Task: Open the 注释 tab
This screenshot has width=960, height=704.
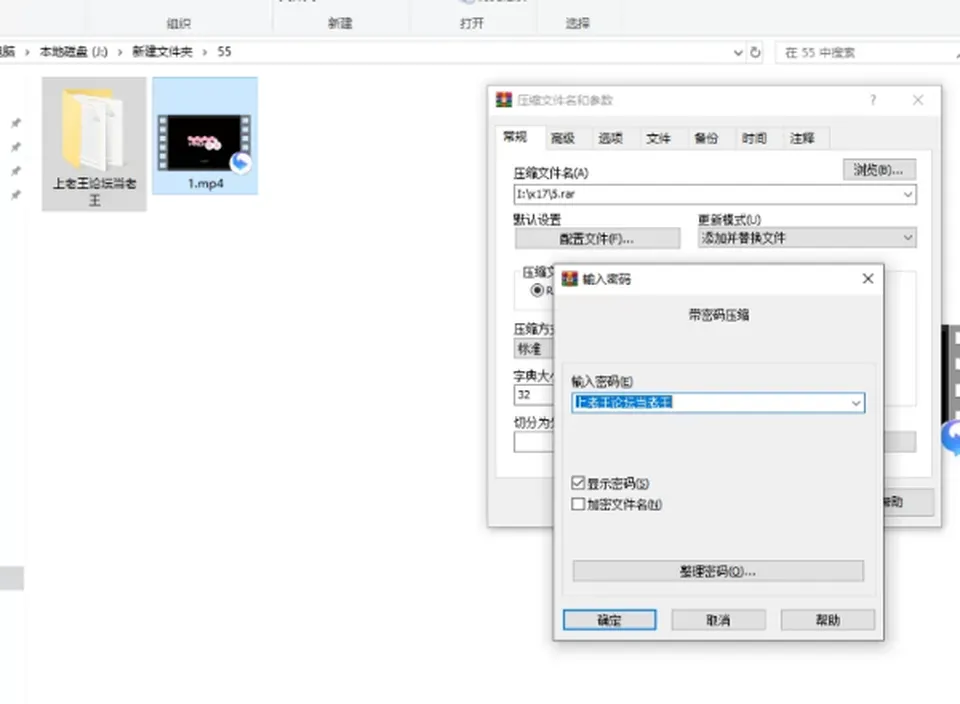Action: tap(802, 138)
